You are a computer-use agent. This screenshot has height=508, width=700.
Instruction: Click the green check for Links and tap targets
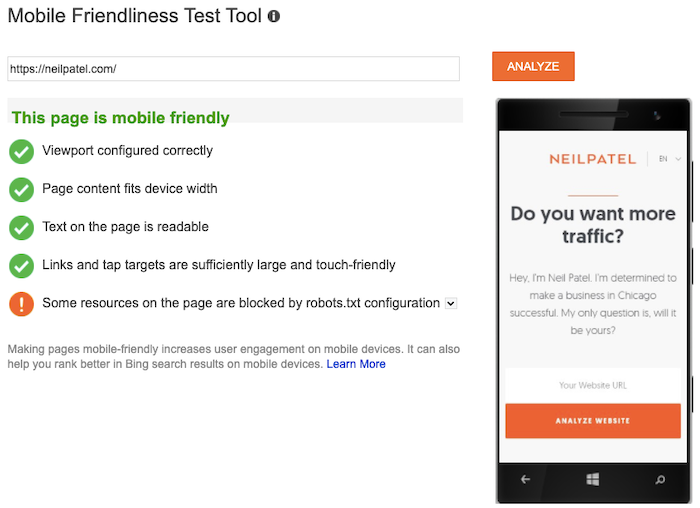21,266
